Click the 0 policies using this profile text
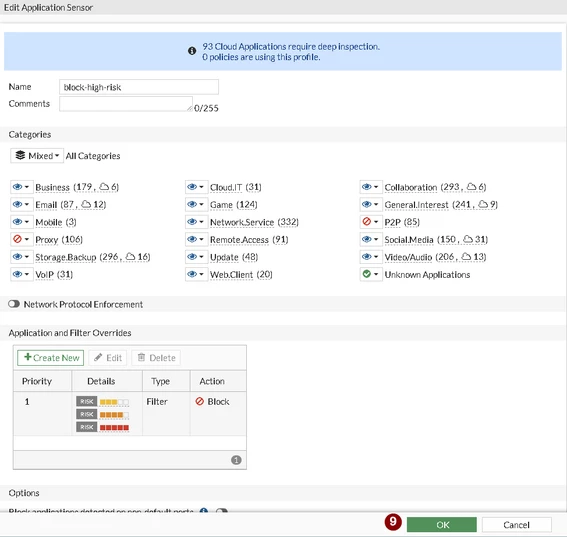This screenshot has height=537, width=567. (261, 57)
